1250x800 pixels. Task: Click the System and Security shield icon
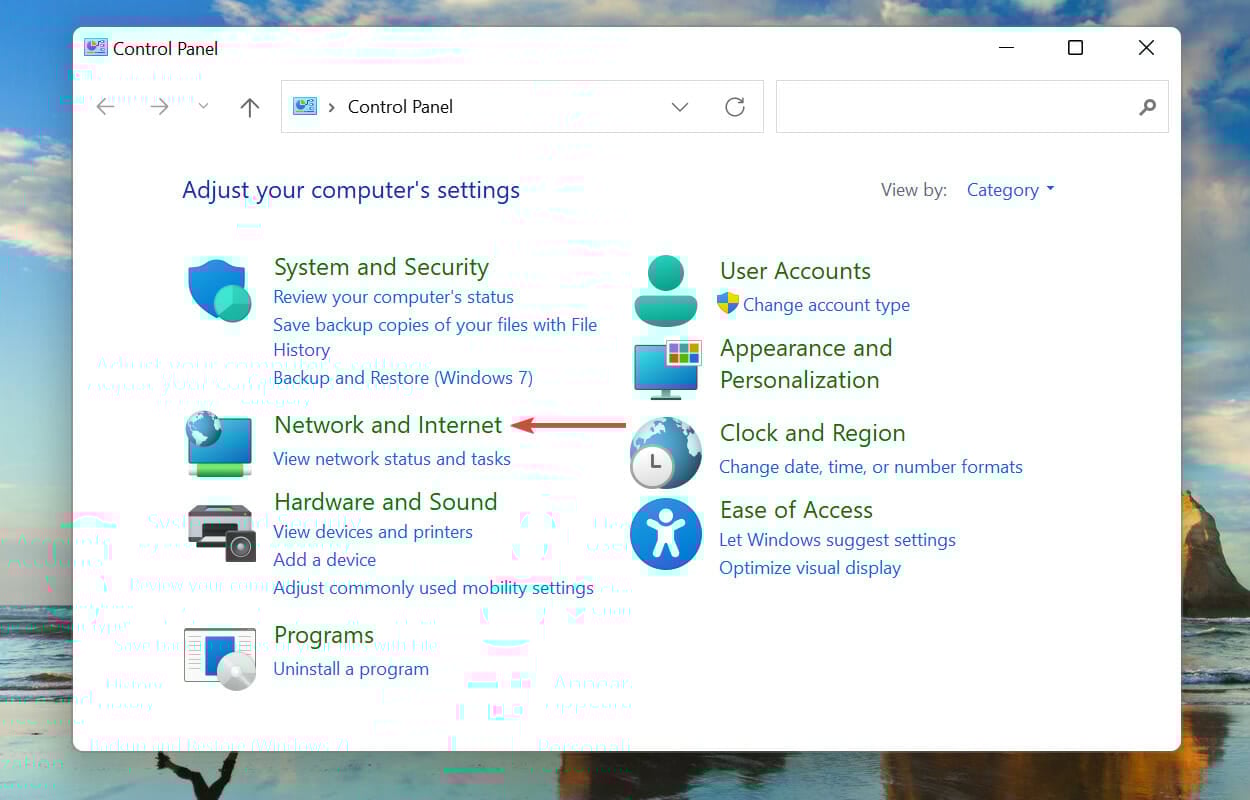(219, 290)
